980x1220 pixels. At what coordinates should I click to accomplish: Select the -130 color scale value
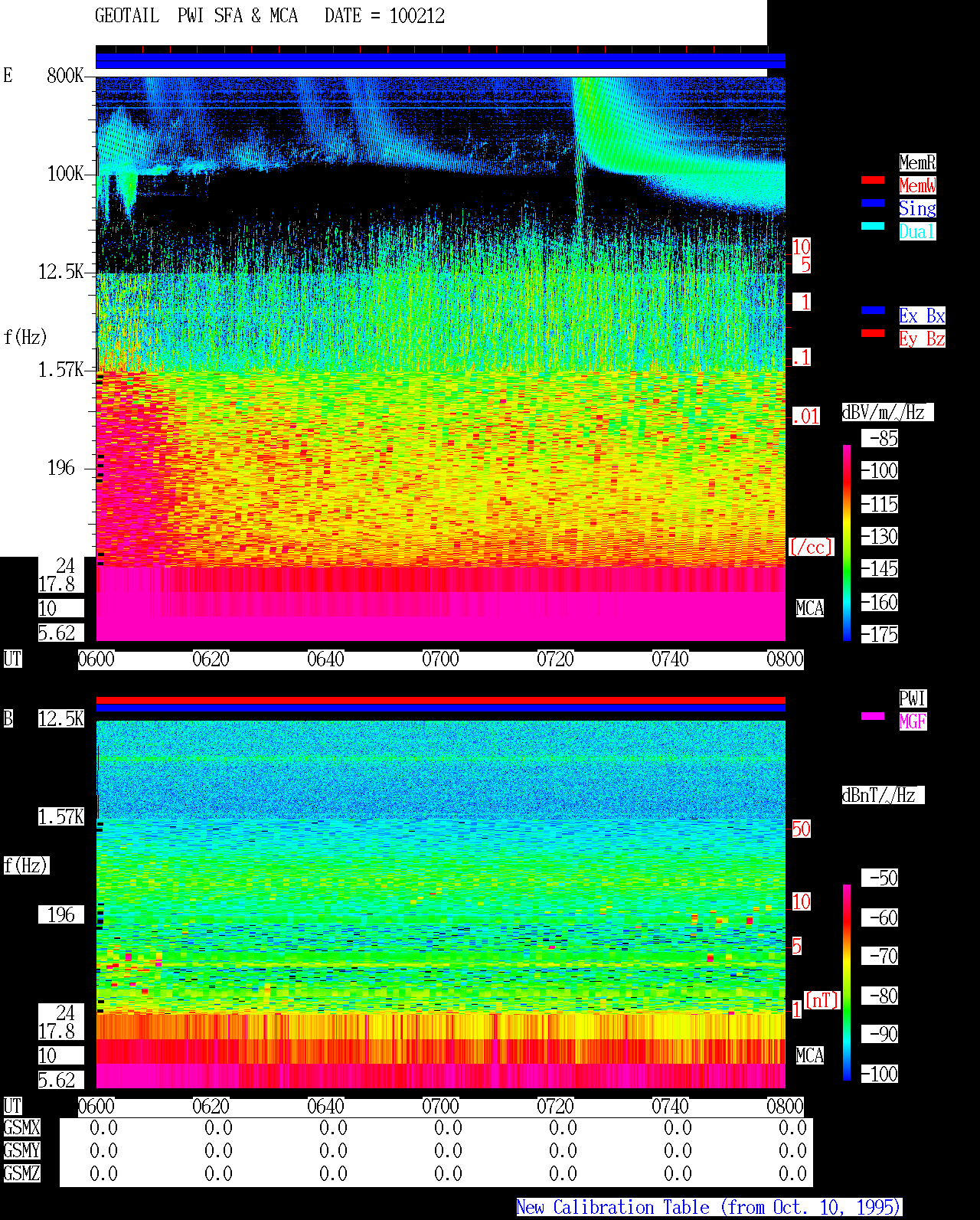click(880, 537)
